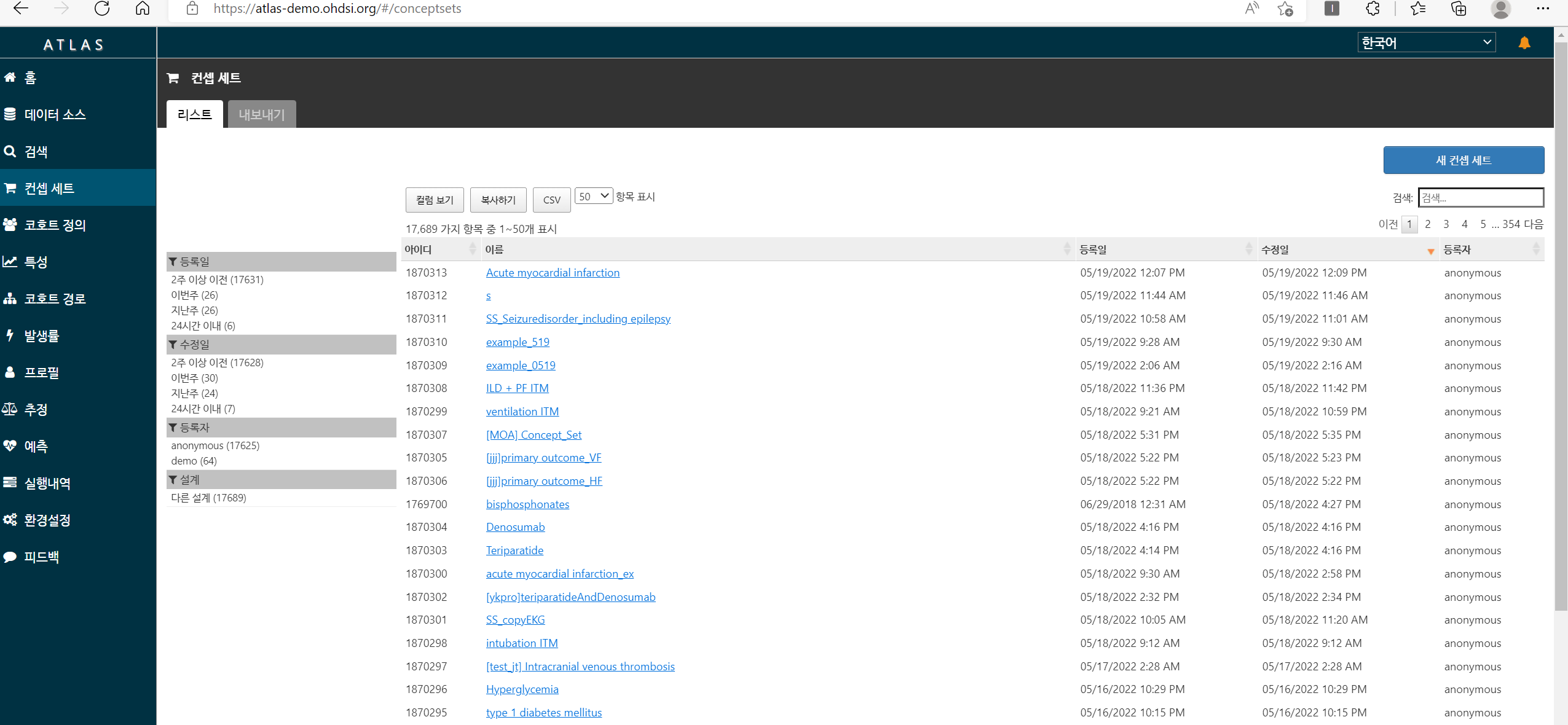The width and height of the screenshot is (1568, 725).
Task: Open Cohort Definitions users icon
Action: point(10,225)
